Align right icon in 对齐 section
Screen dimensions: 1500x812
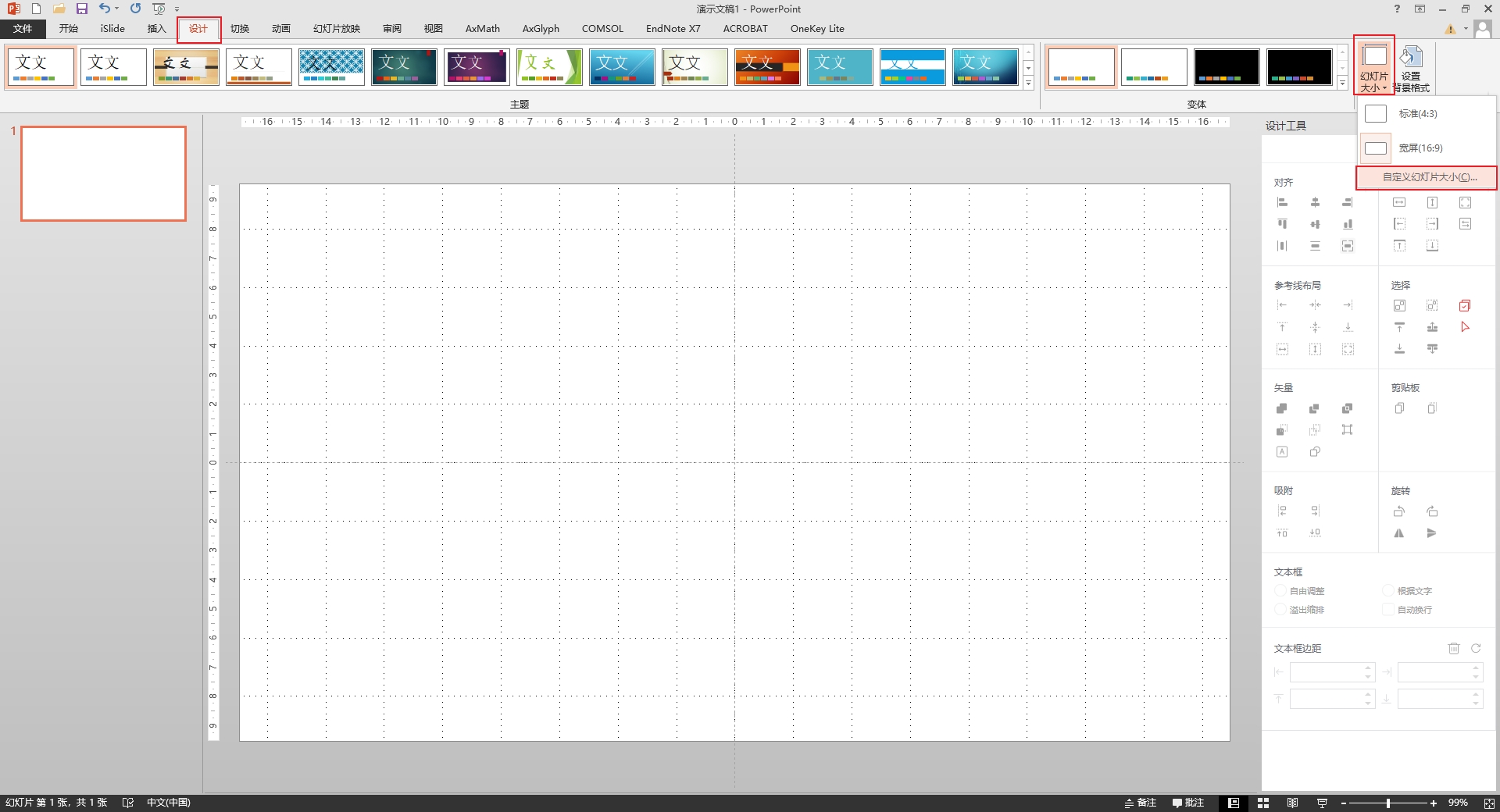[x=1348, y=202]
